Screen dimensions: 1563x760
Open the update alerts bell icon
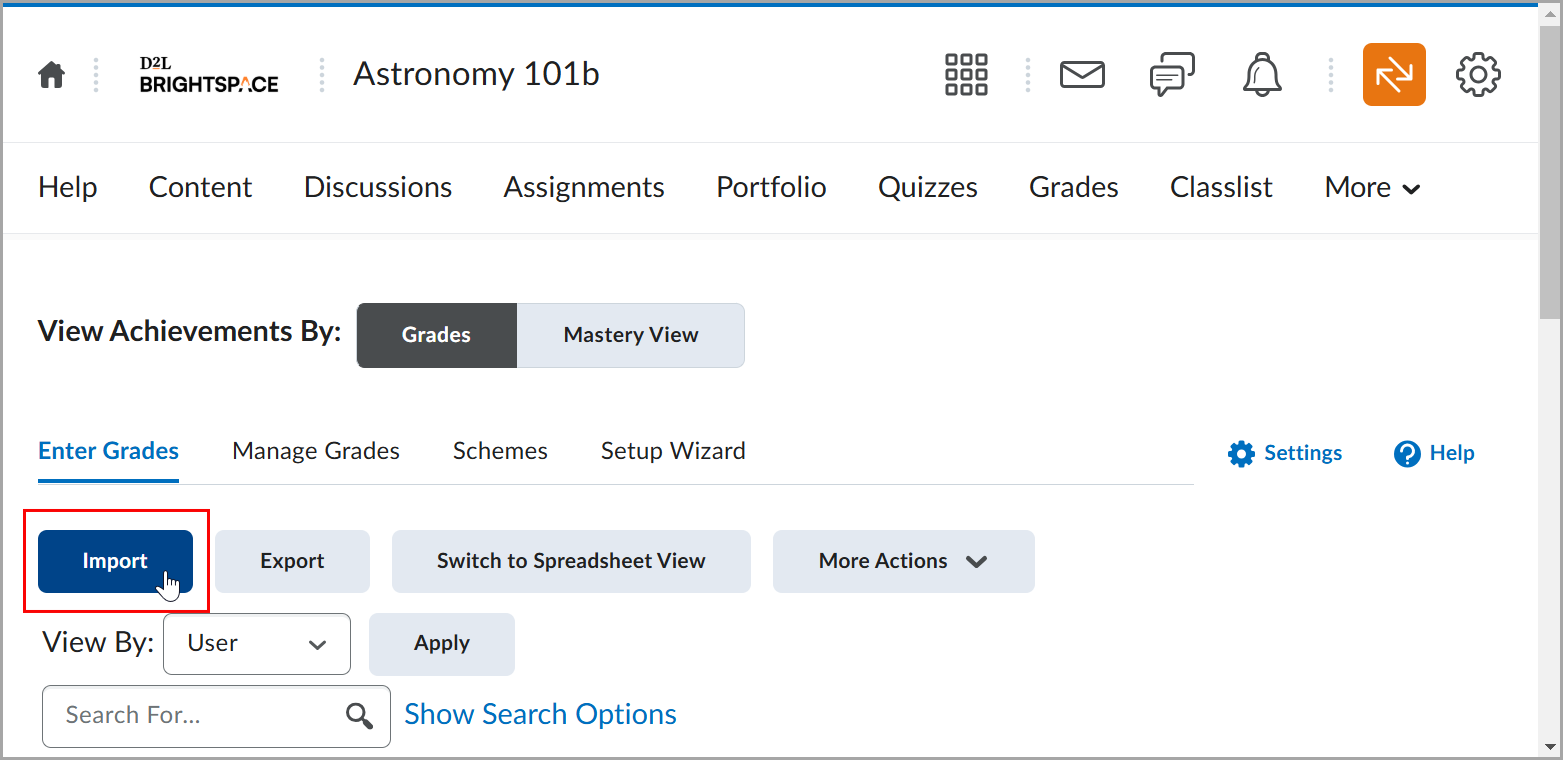tap(1262, 75)
